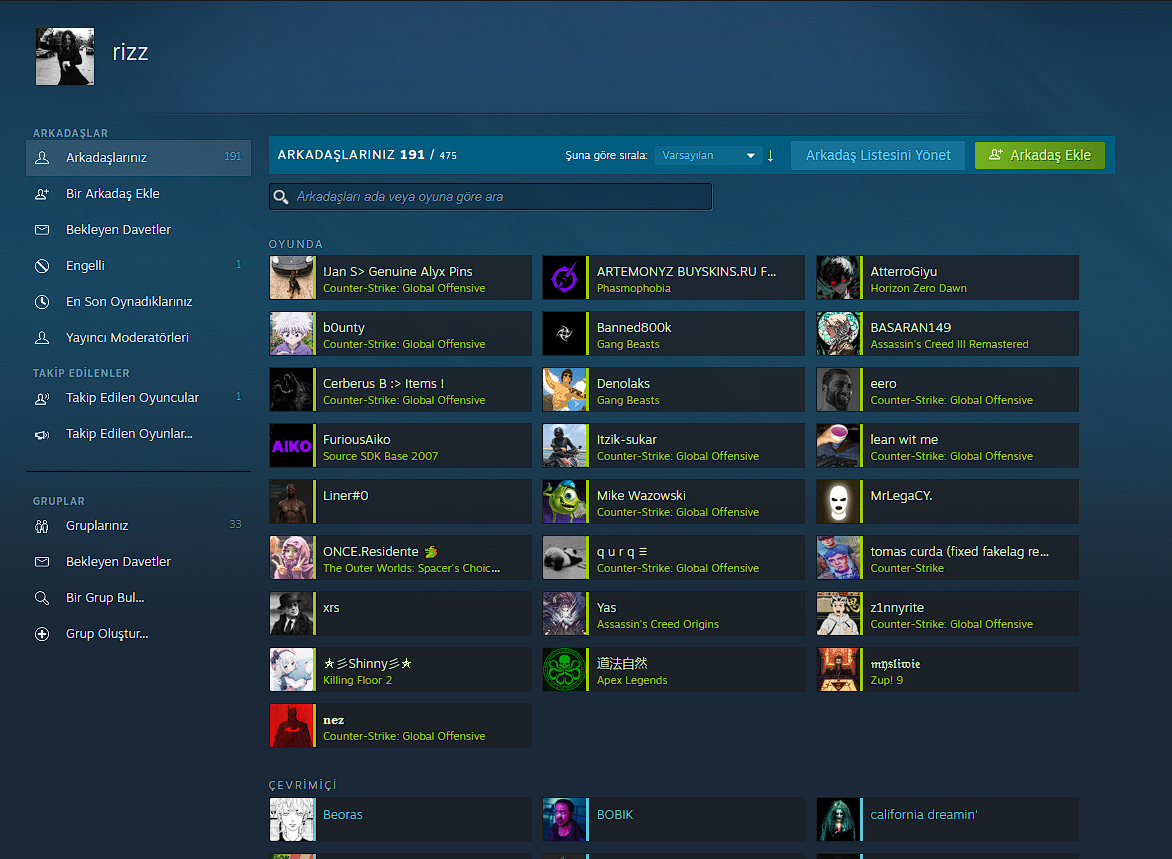Open BASARAN149 friend avatar
The height and width of the screenshot is (859, 1172).
pyautogui.click(x=839, y=333)
